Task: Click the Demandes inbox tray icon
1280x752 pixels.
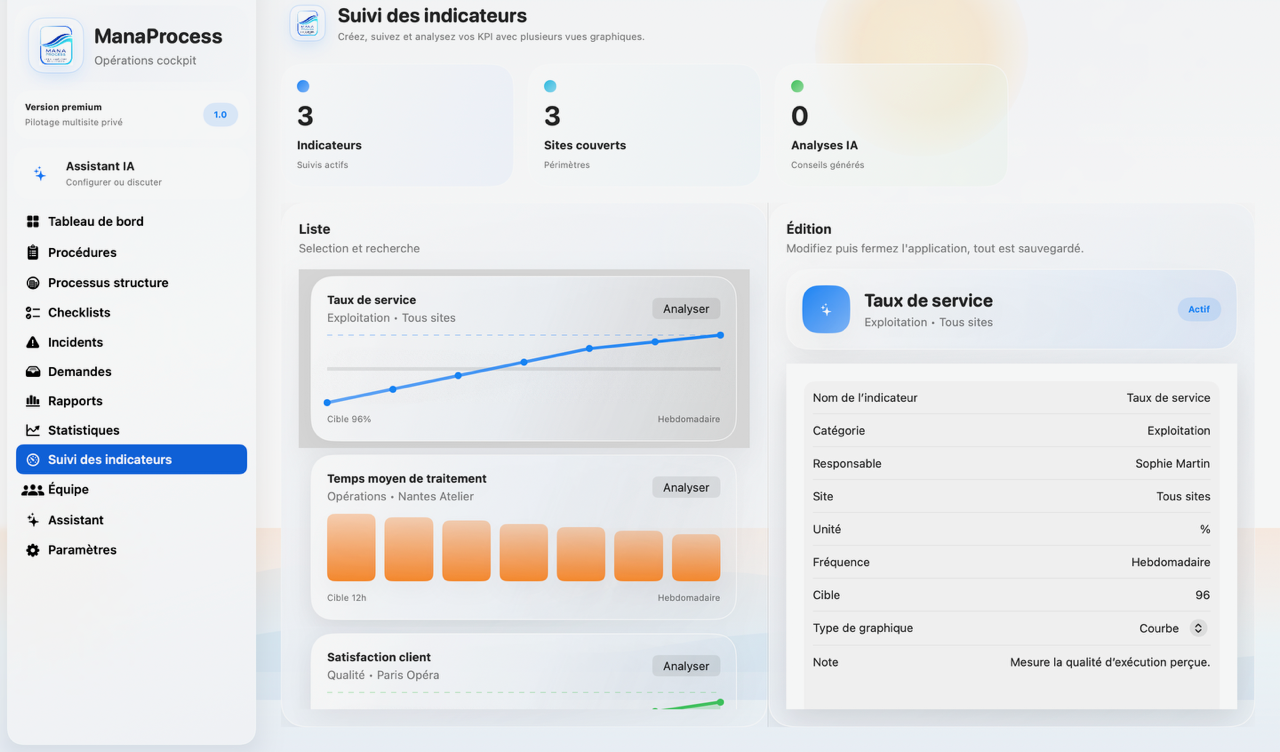Action: (33, 372)
